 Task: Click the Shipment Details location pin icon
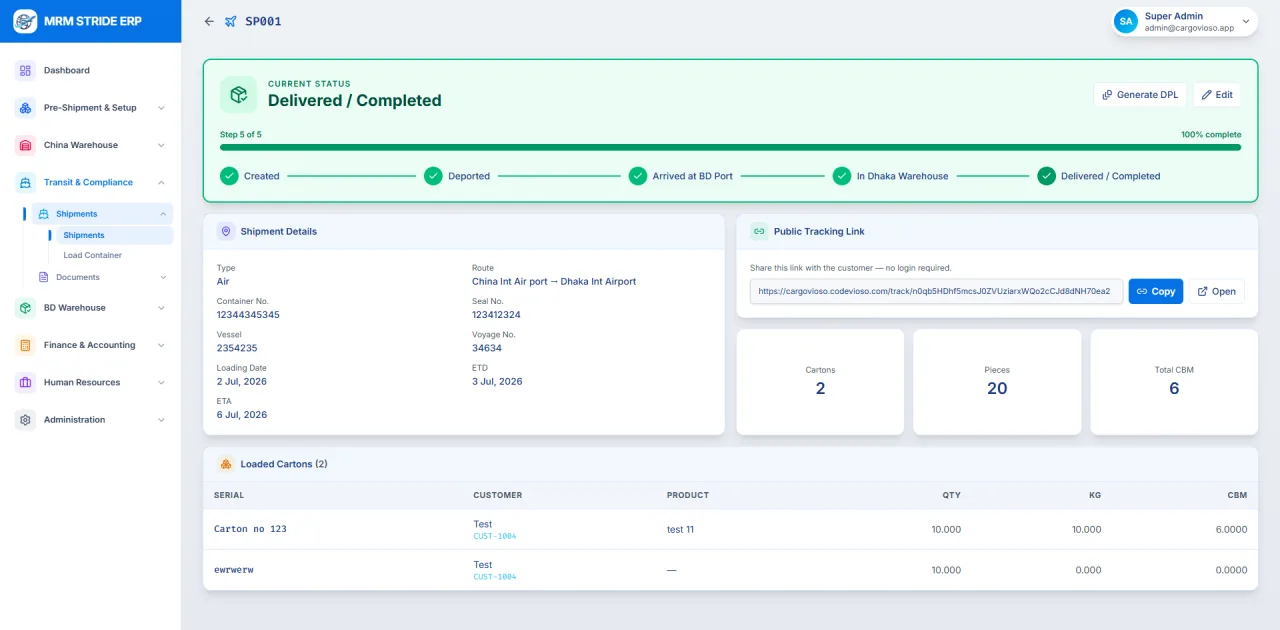click(x=226, y=231)
